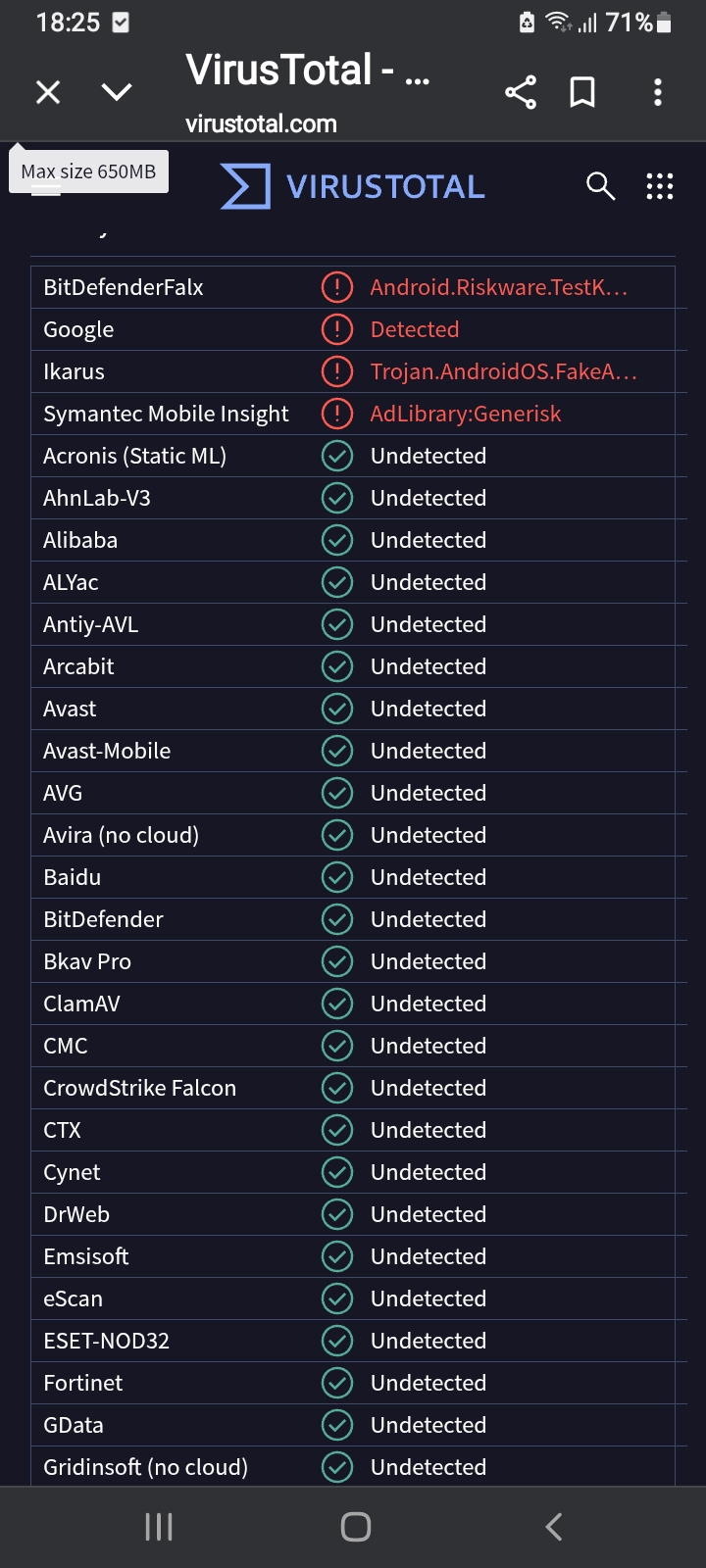Share the page with share icon

521,92
